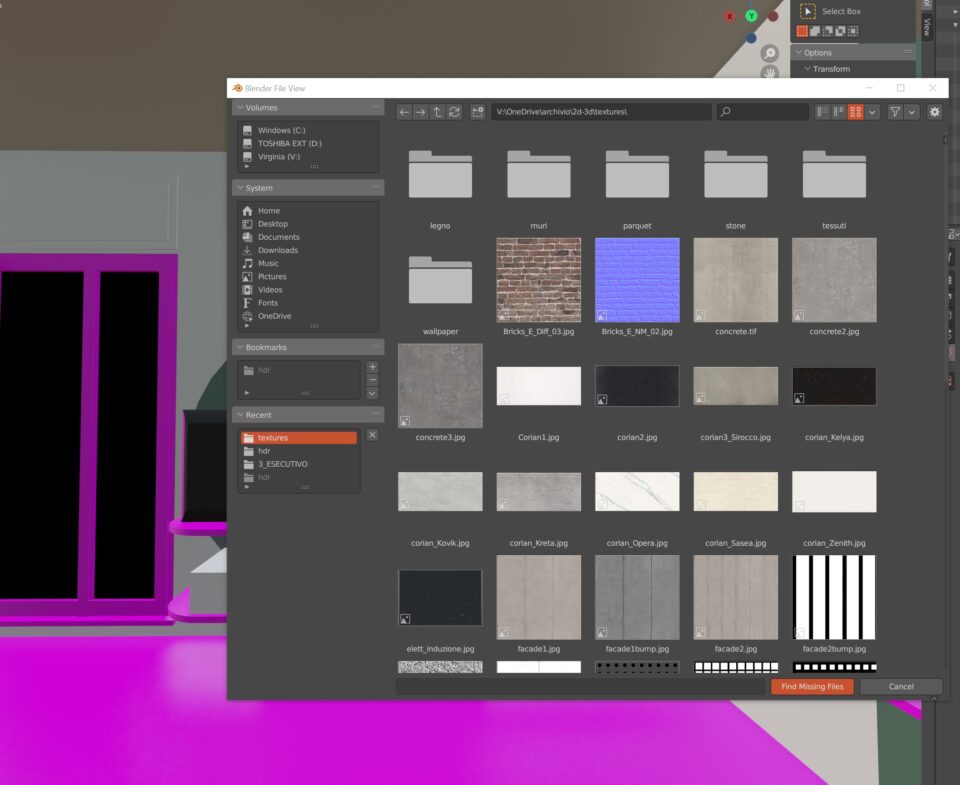Collapse the Volumes panel
960x785 pixels.
(240, 107)
